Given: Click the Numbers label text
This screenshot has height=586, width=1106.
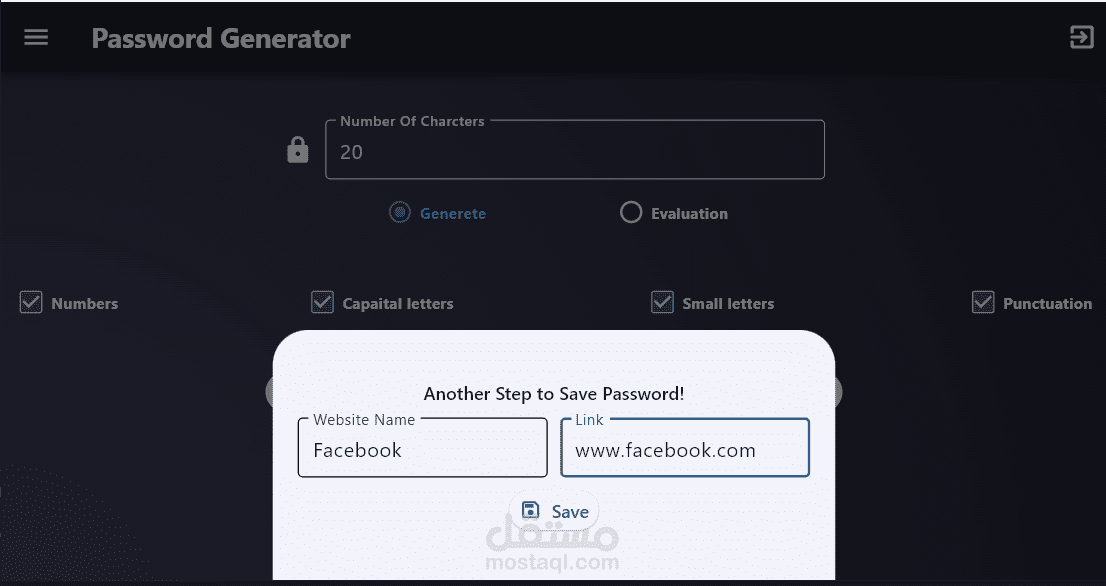Looking at the screenshot, I should click(x=85, y=304).
